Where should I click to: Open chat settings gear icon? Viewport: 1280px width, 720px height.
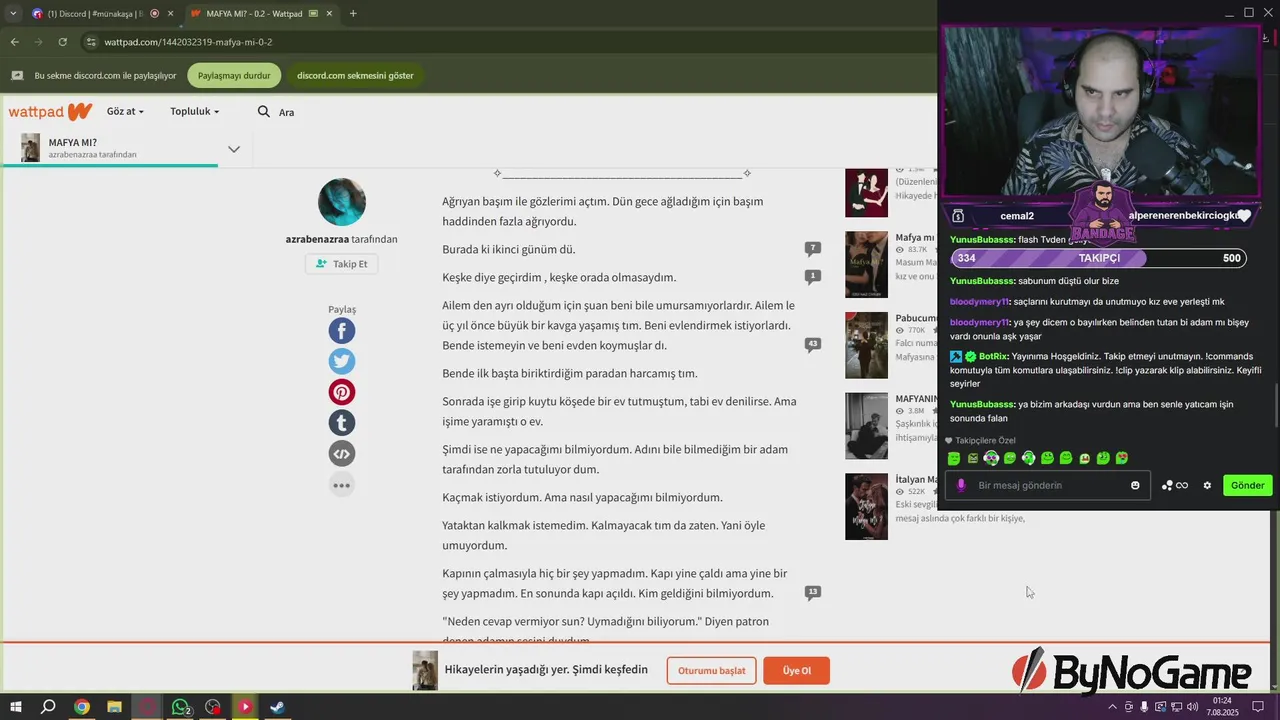[x=1207, y=486]
